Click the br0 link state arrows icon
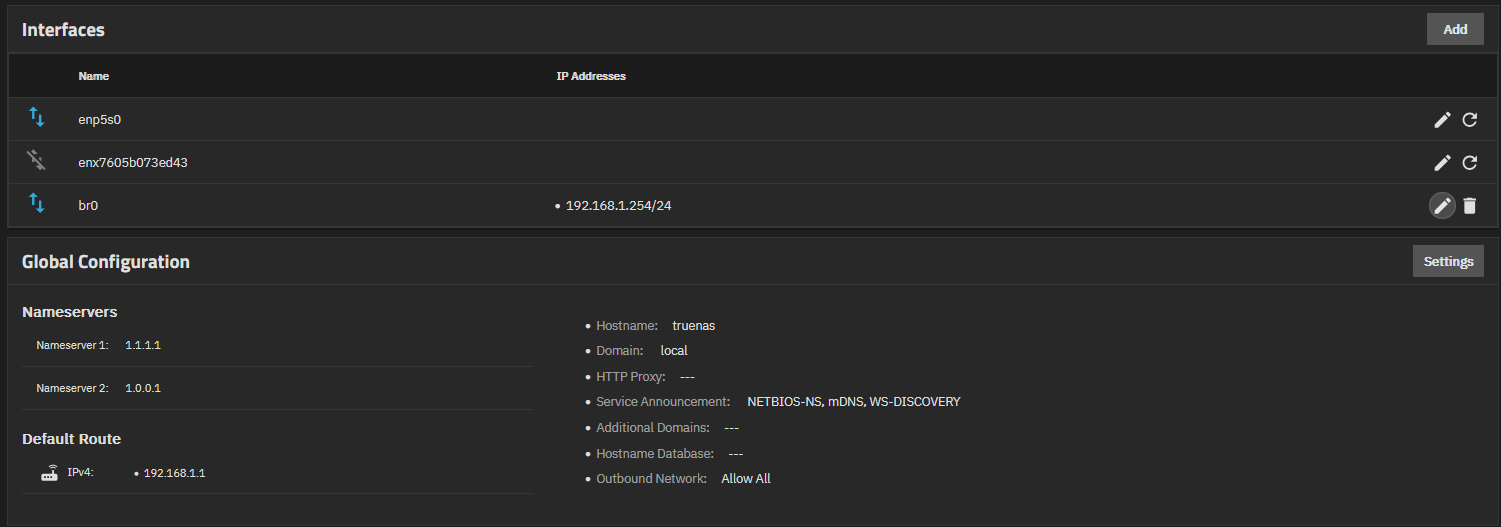The image size is (1501, 527). coord(37,204)
